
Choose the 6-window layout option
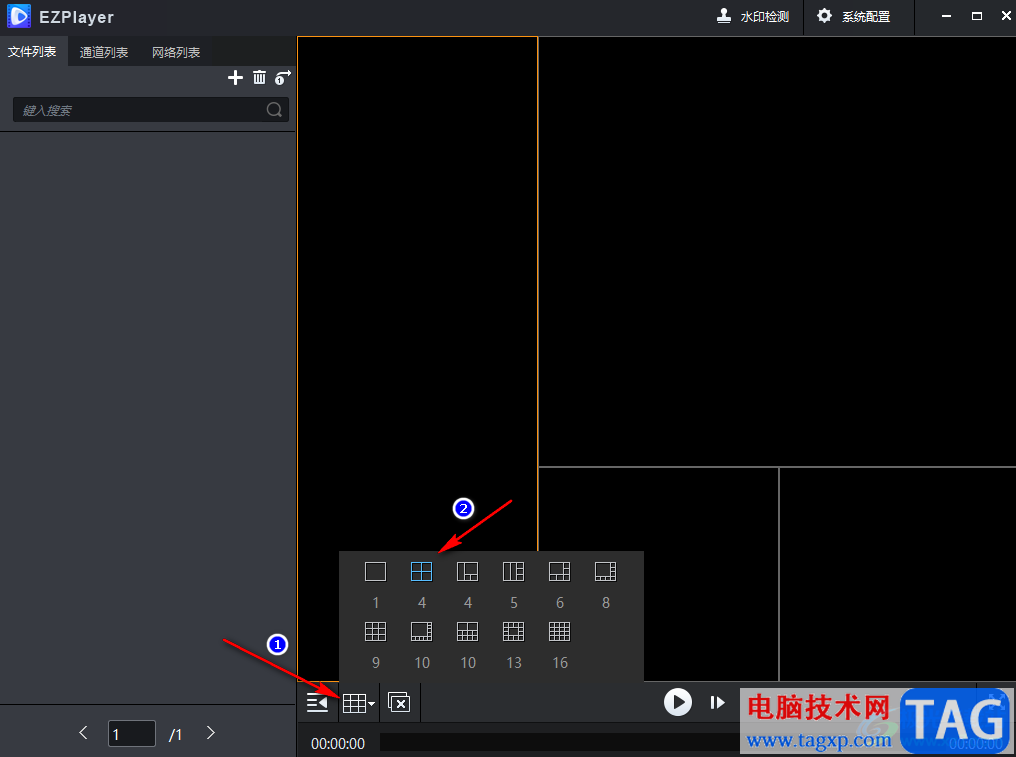coord(559,572)
